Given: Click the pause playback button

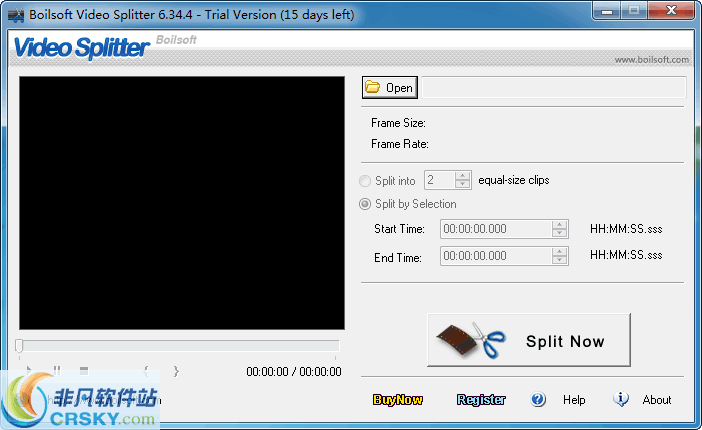Looking at the screenshot, I should pyautogui.click(x=57, y=370).
